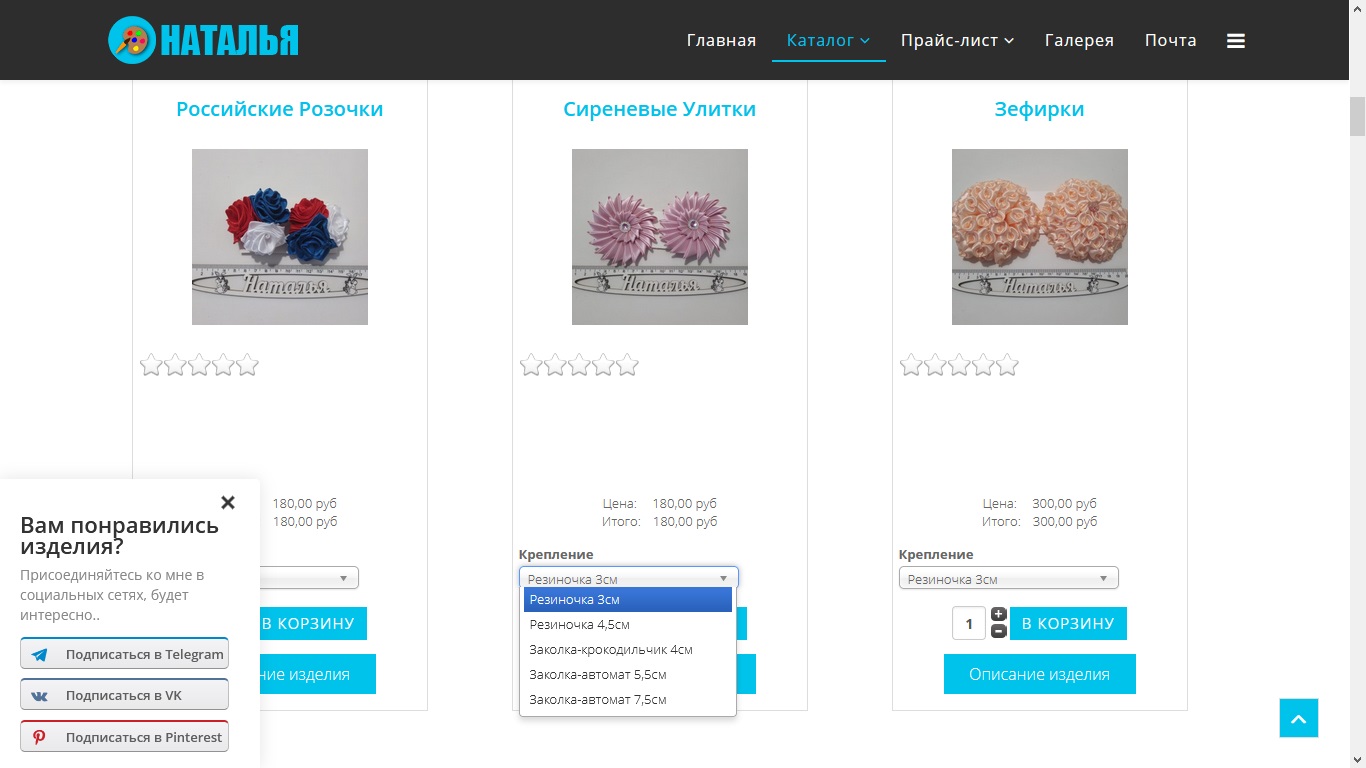Close the social subscribe popup
Screen dimensions: 1366x768
[x=228, y=502]
